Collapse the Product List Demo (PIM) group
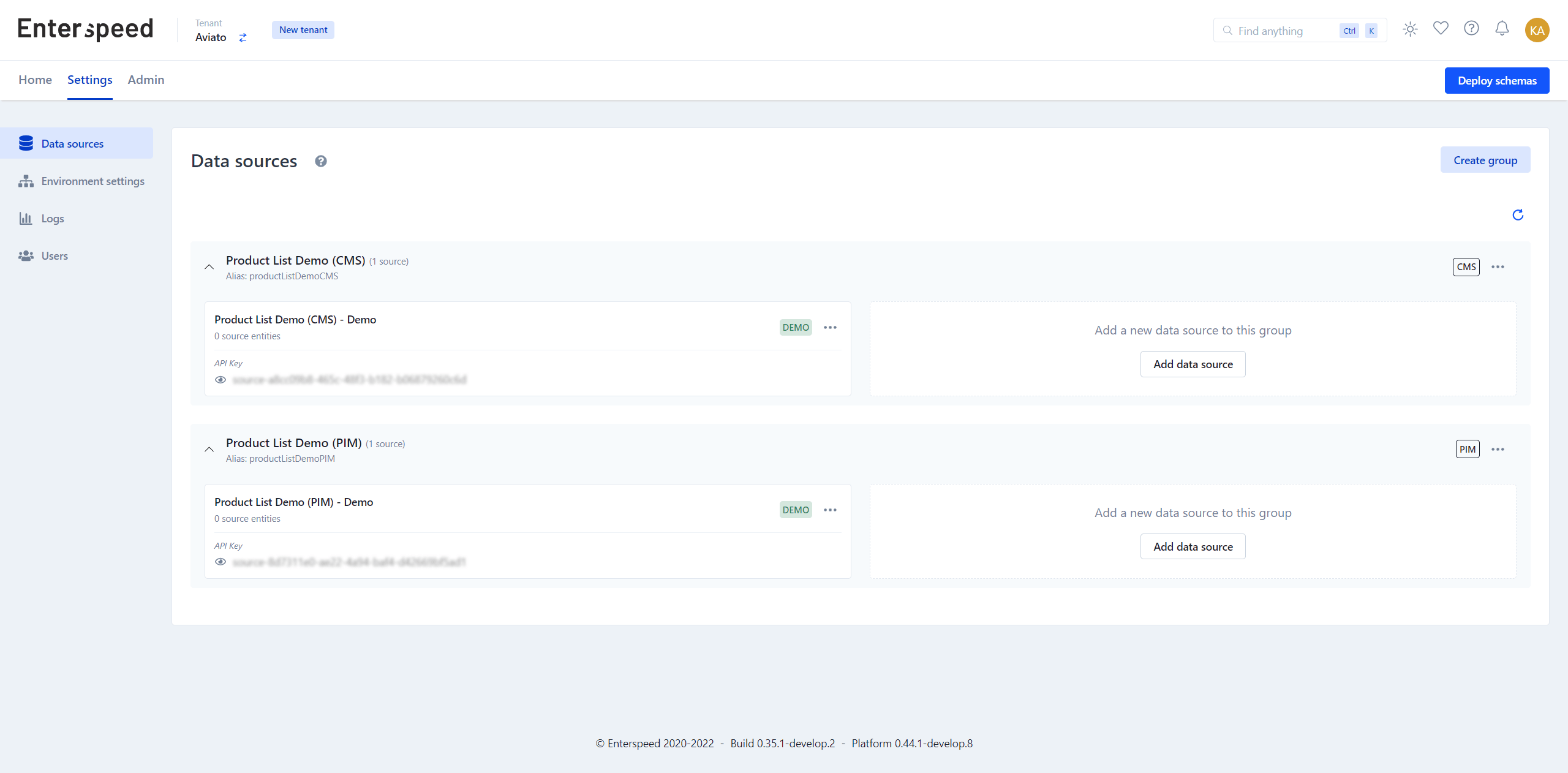1568x773 pixels. click(x=209, y=450)
